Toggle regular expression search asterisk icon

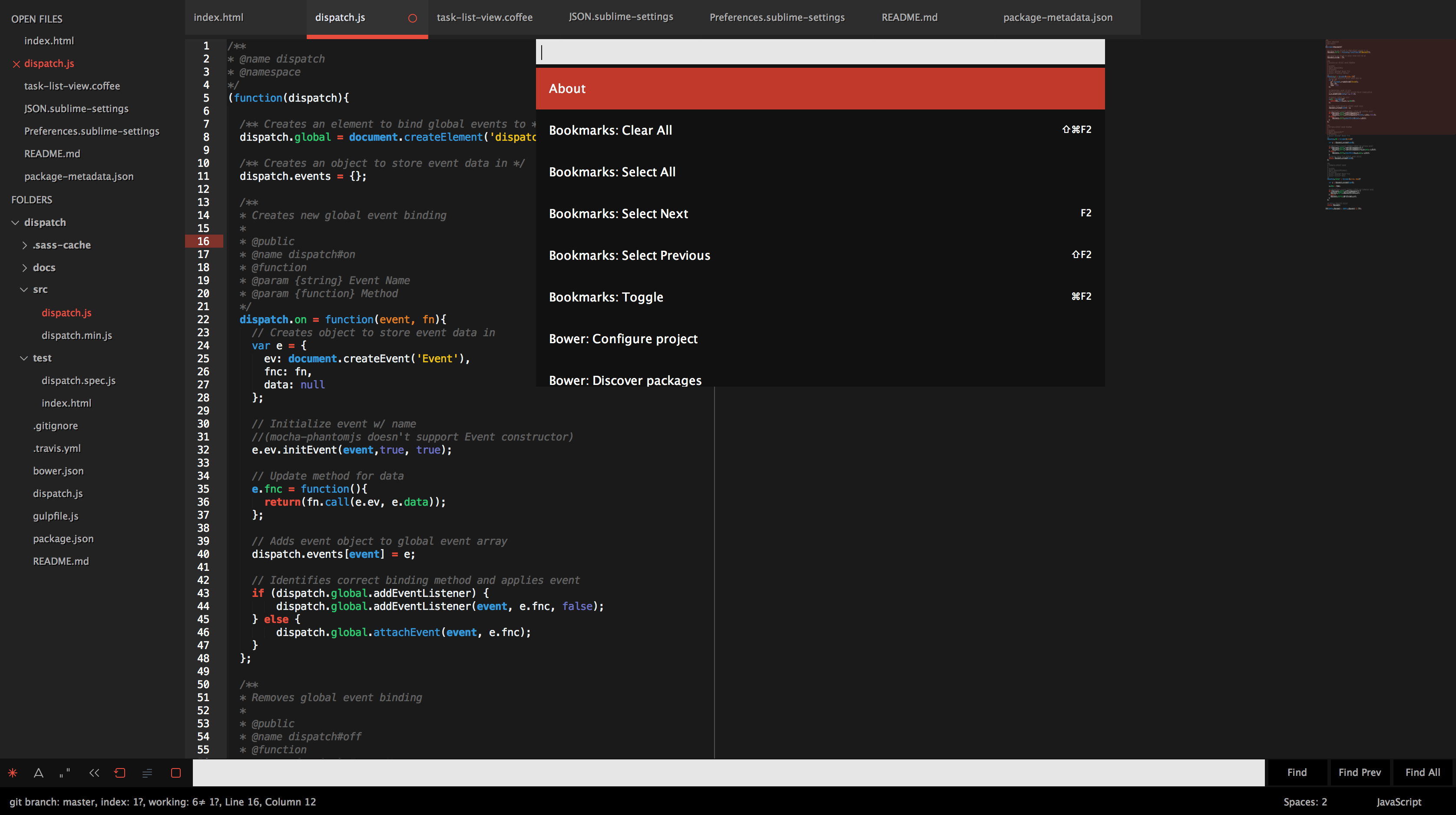tap(13, 772)
